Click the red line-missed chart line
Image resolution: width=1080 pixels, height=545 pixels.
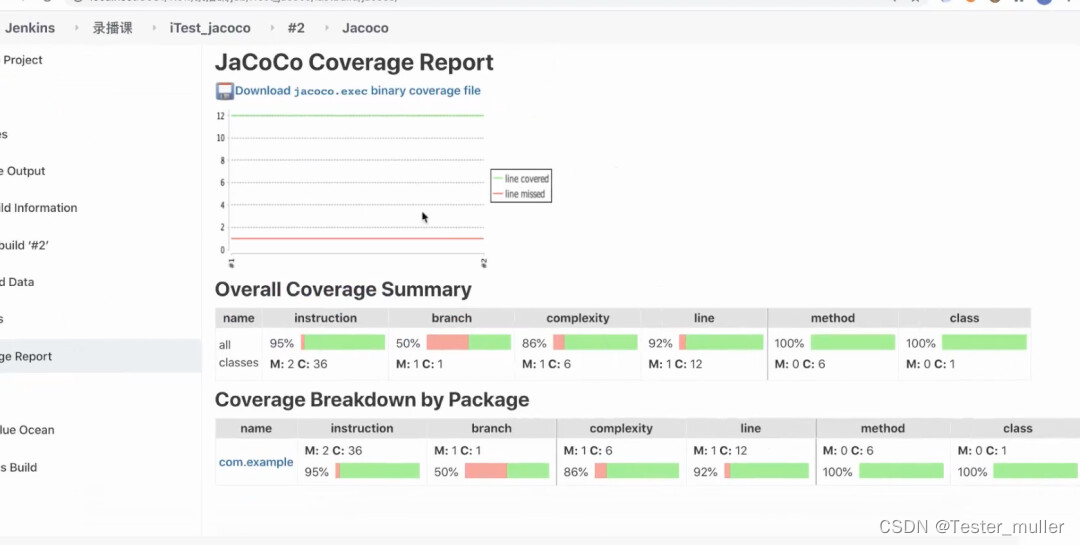(357, 238)
